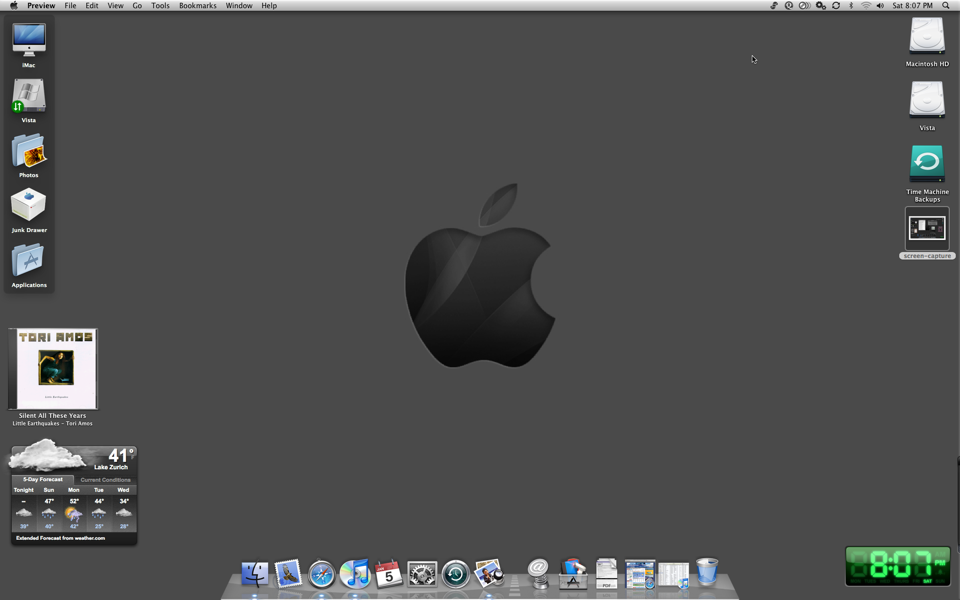960x600 pixels.
Task: Click the green digital clock widget
Action: pos(898,566)
